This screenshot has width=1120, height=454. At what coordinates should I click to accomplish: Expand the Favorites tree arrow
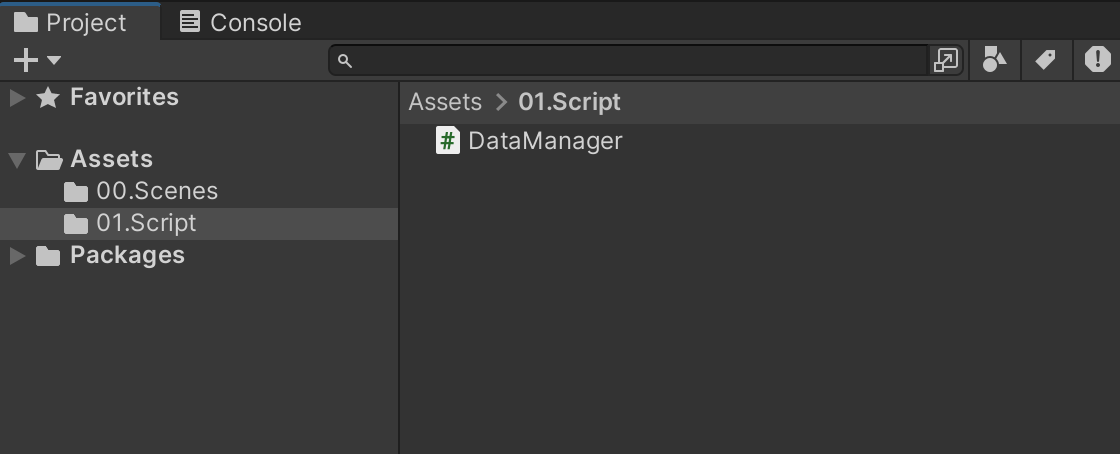(x=17, y=97)
